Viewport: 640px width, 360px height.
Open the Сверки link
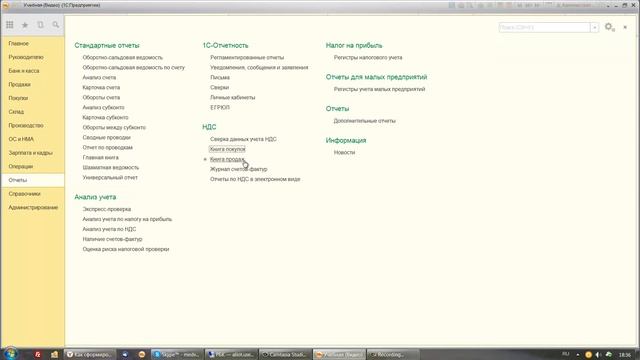point(220,87)
